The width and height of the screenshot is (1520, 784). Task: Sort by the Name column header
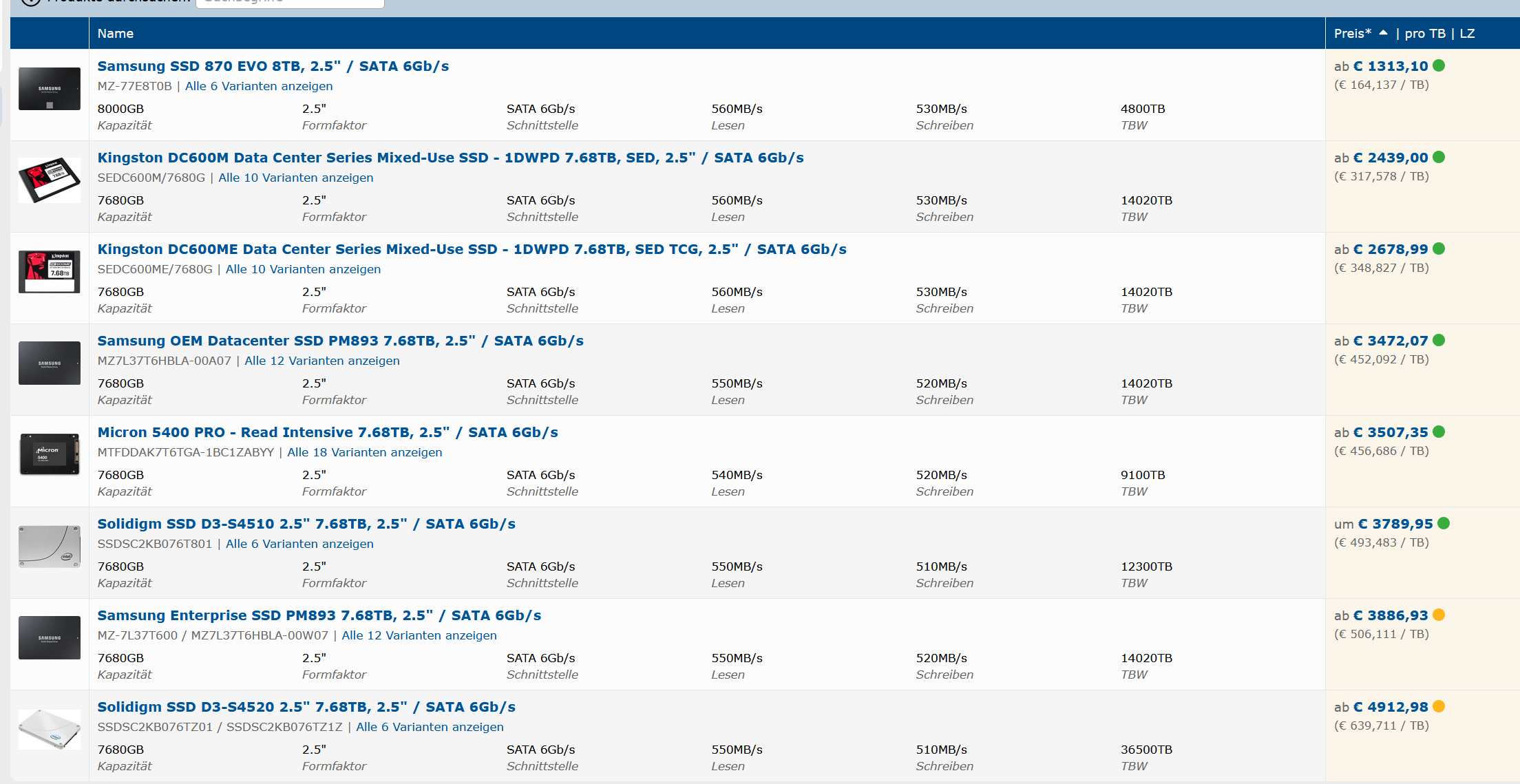115,33
